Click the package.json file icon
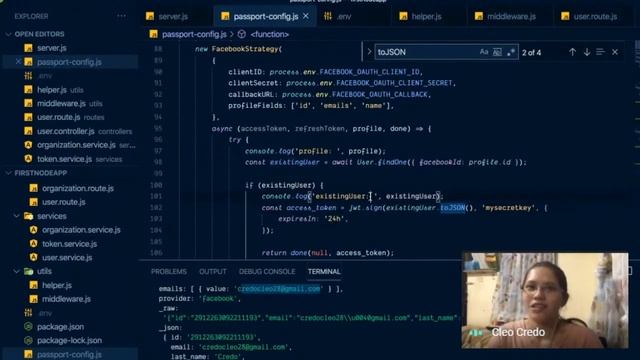Image resolution: width=640 pixels, height=360 pixels. pyautogui.click(x=28, y=327)
